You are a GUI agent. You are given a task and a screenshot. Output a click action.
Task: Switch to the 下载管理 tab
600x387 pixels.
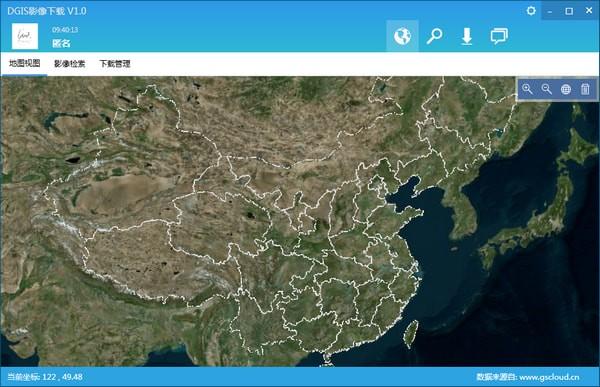pos(115,64)
